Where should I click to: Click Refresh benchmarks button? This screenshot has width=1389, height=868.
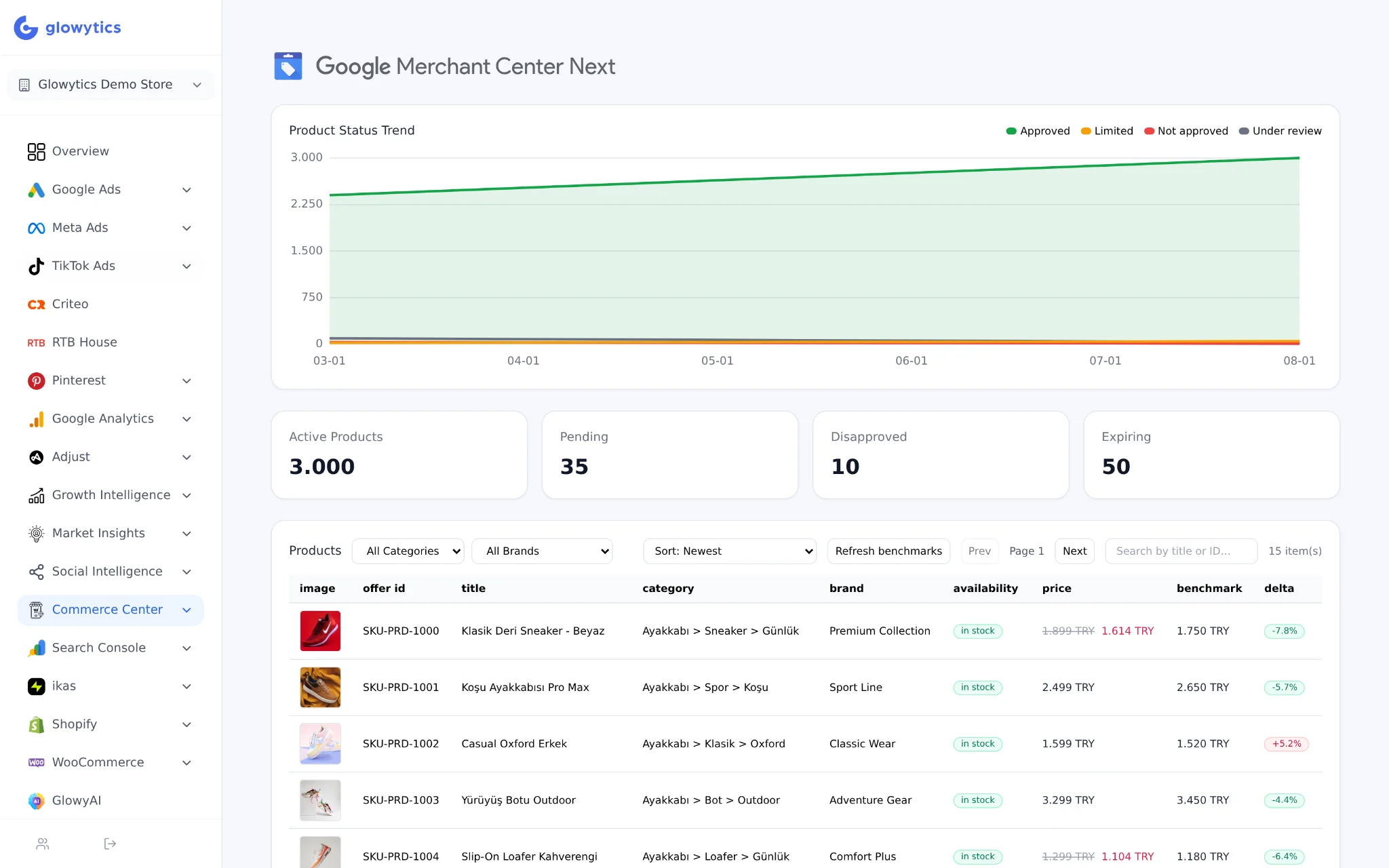(x=888, y=551)
